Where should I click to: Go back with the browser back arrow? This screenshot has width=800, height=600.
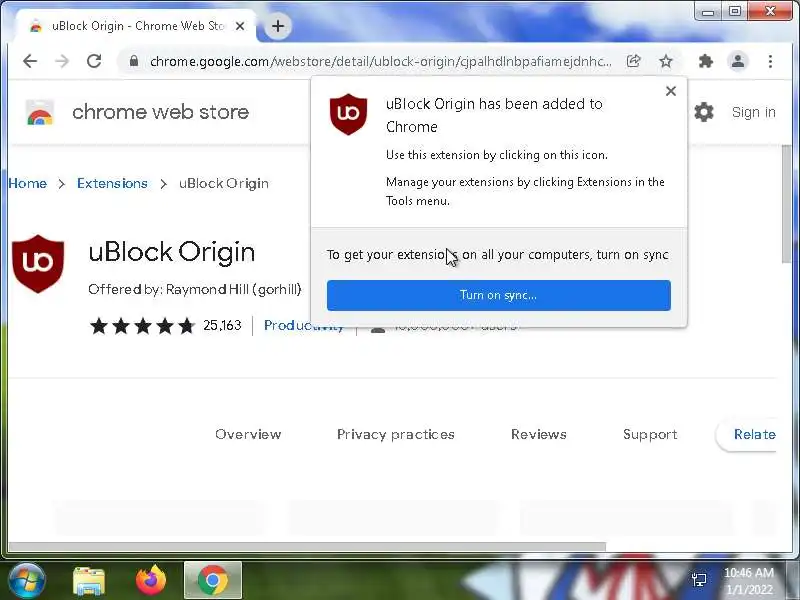tap(30, 62)
